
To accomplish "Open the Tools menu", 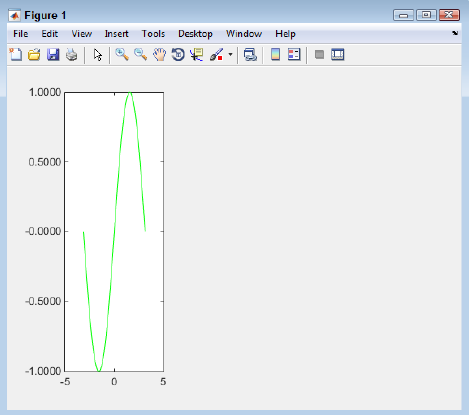I will (153, 34).
